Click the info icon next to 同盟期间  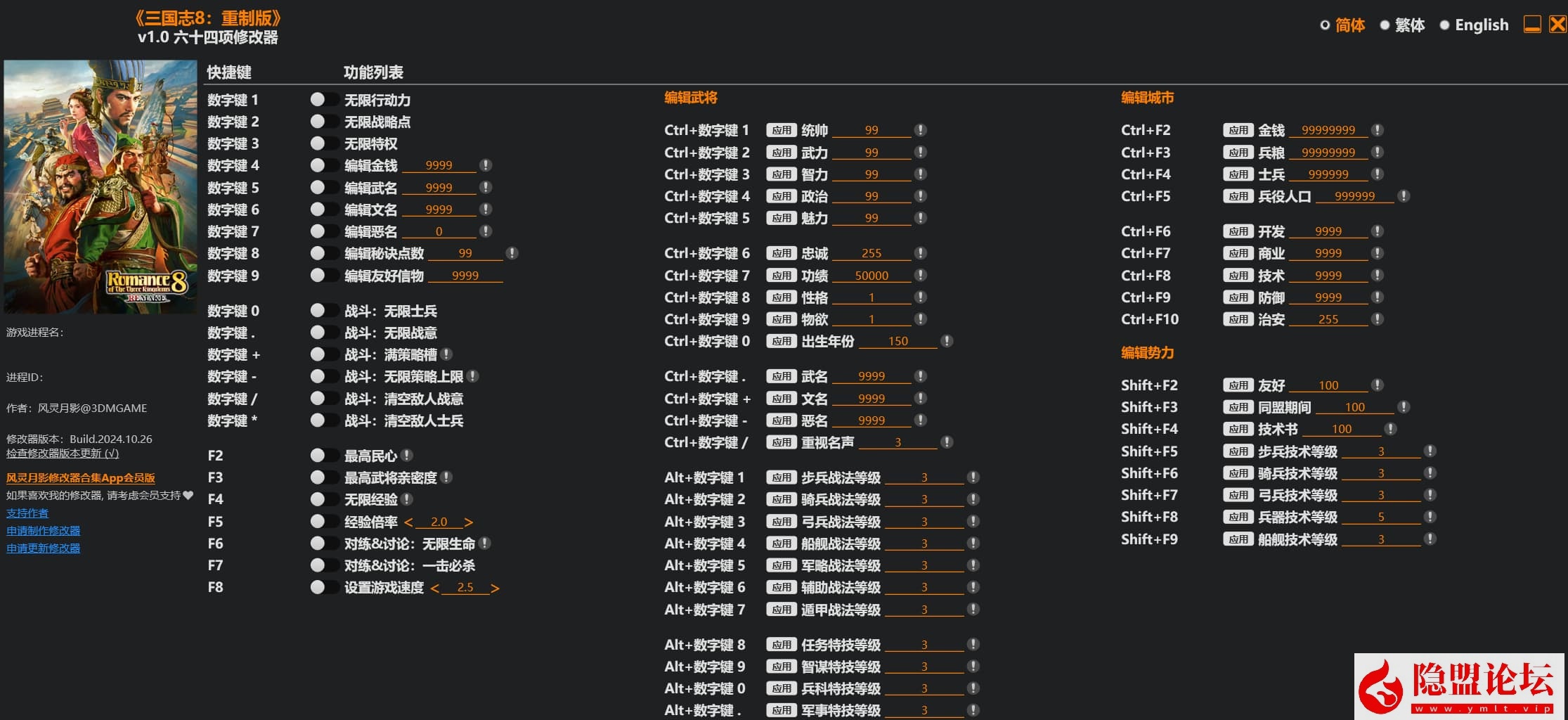(x=1404, y=407)
